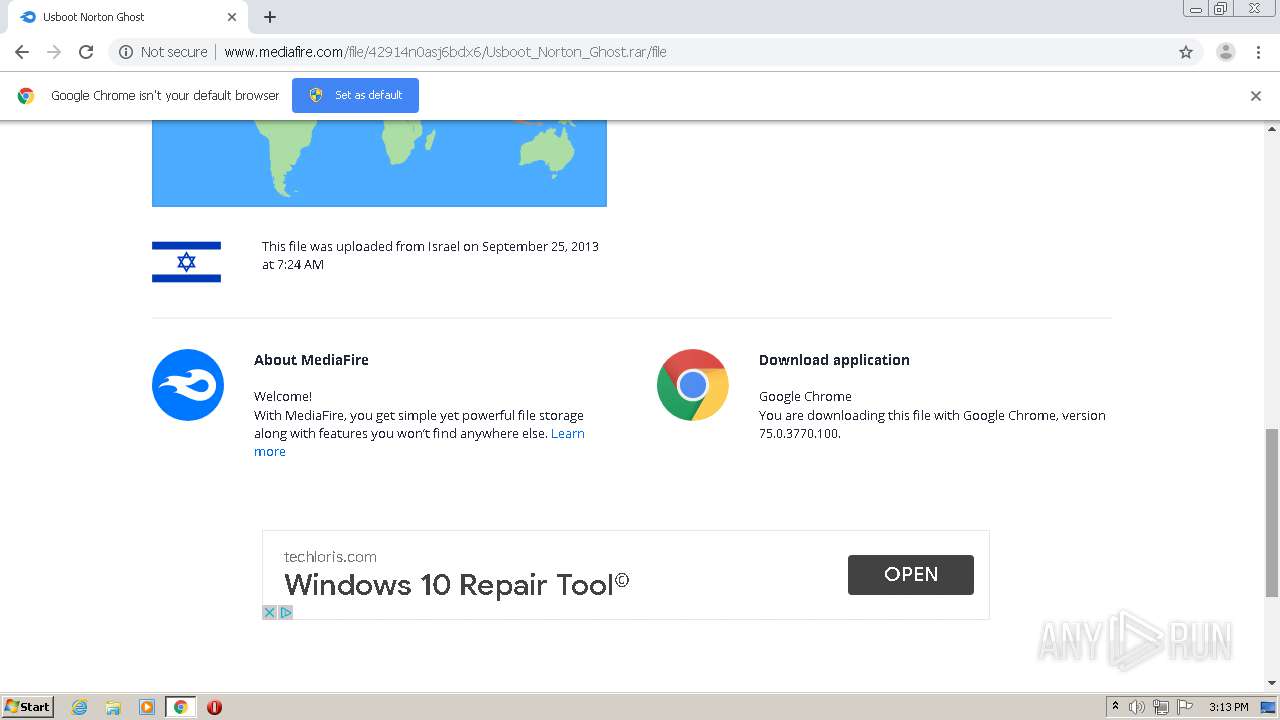1280x720 pixels.
Task: Click the address bar URL
Action: coord(445,52)
